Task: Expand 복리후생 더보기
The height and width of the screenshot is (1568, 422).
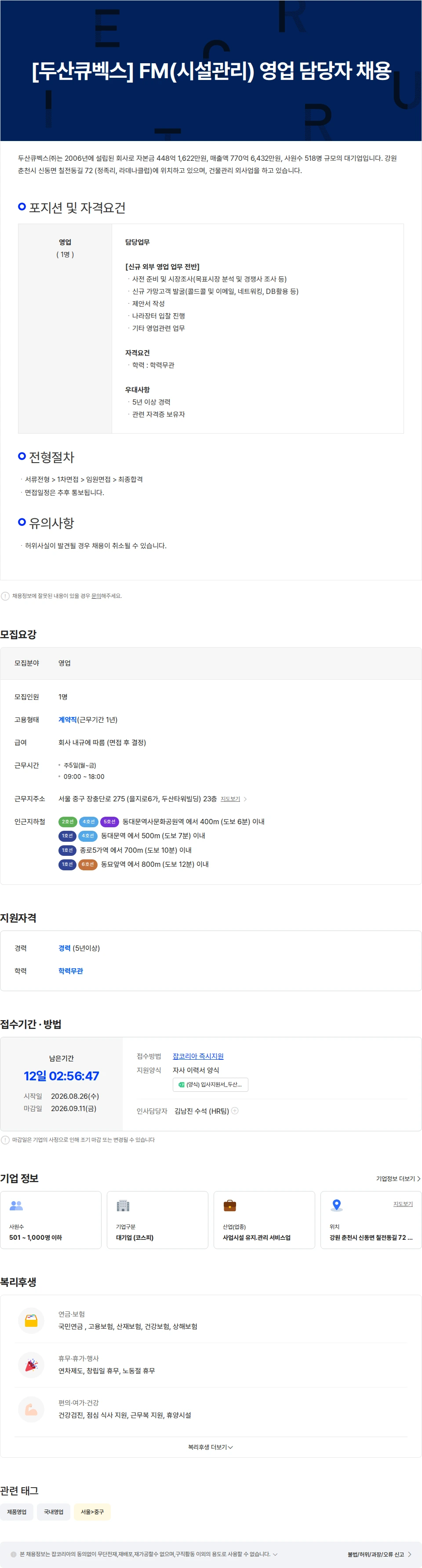Action: pyautogui.click(x=211, y=1447)
